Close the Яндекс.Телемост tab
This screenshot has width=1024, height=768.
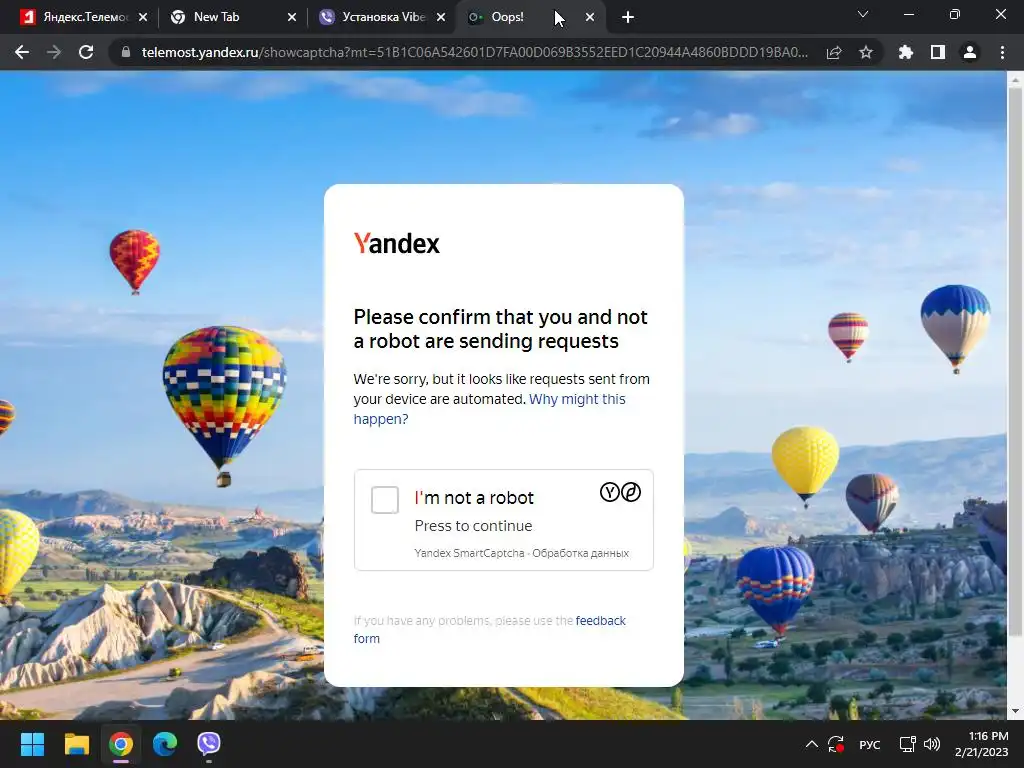click(x=143, y=17)
